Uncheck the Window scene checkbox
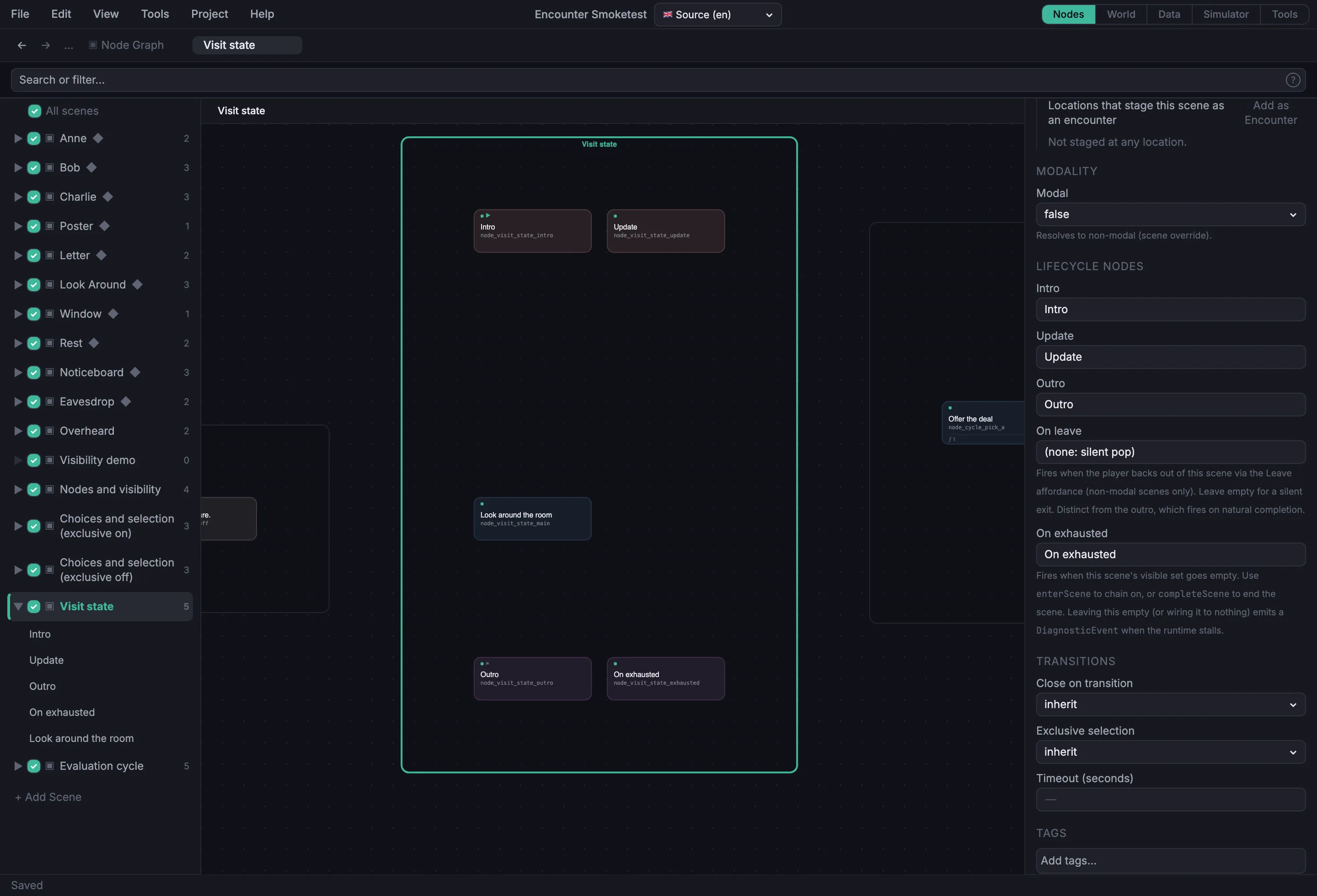Viewport: 1317px width, 896px height. coord(34,314)
